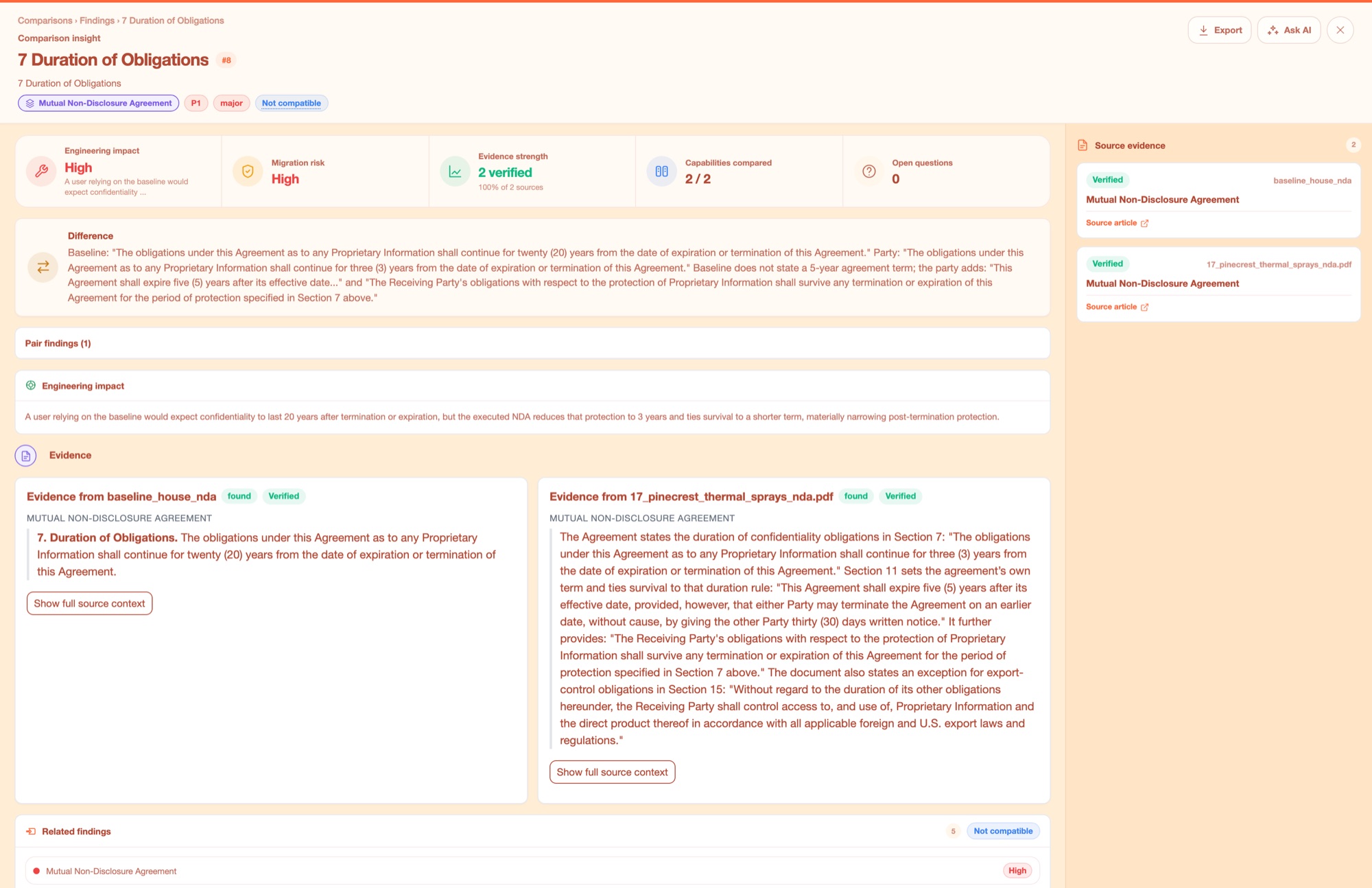
Task: Click the swap arrows icon in Difference
Action: (43, 267)
